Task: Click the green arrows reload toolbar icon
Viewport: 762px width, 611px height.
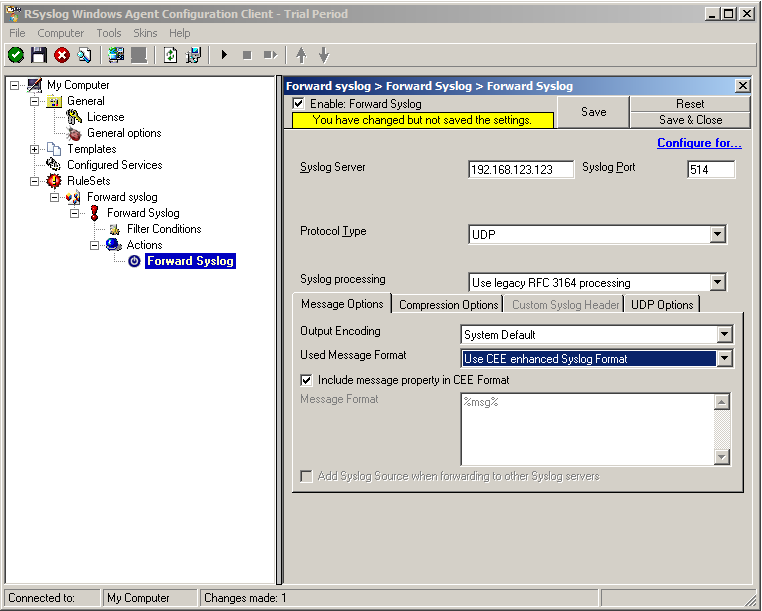Action: click(x=171, y=55)
